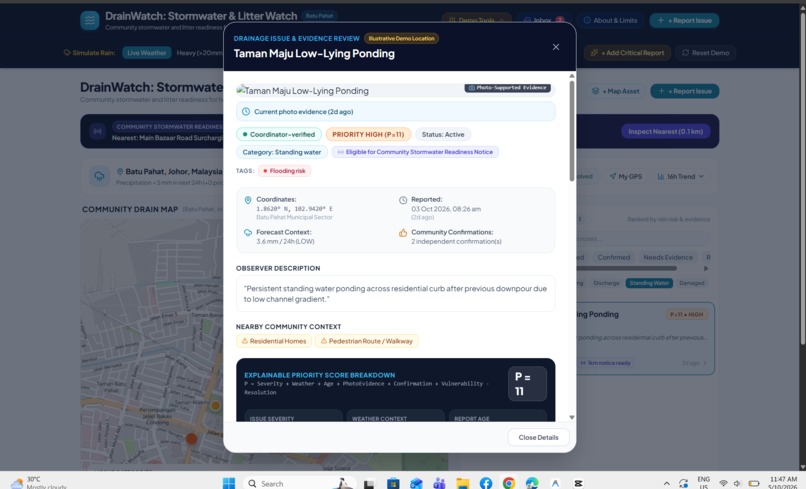Image resolution: width=806 pixels, height=489 pixels.
Task: Open Google Chrome from the taskbar
Action: (509, 483)
